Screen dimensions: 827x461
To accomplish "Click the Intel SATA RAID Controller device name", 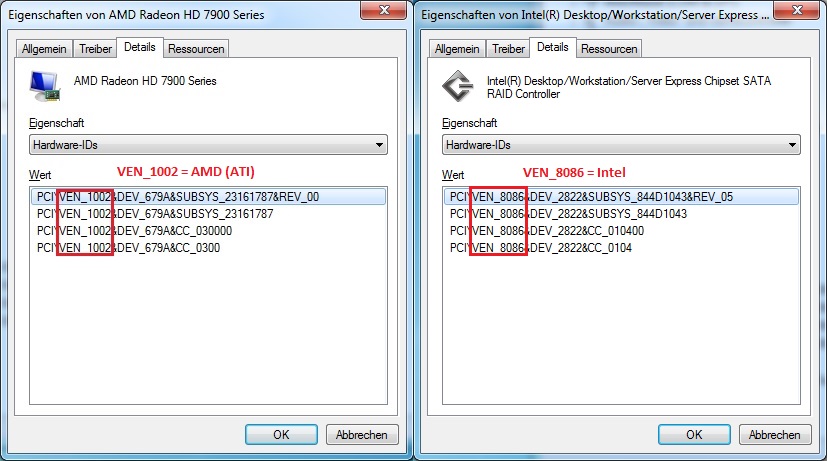I will point(629,87).
